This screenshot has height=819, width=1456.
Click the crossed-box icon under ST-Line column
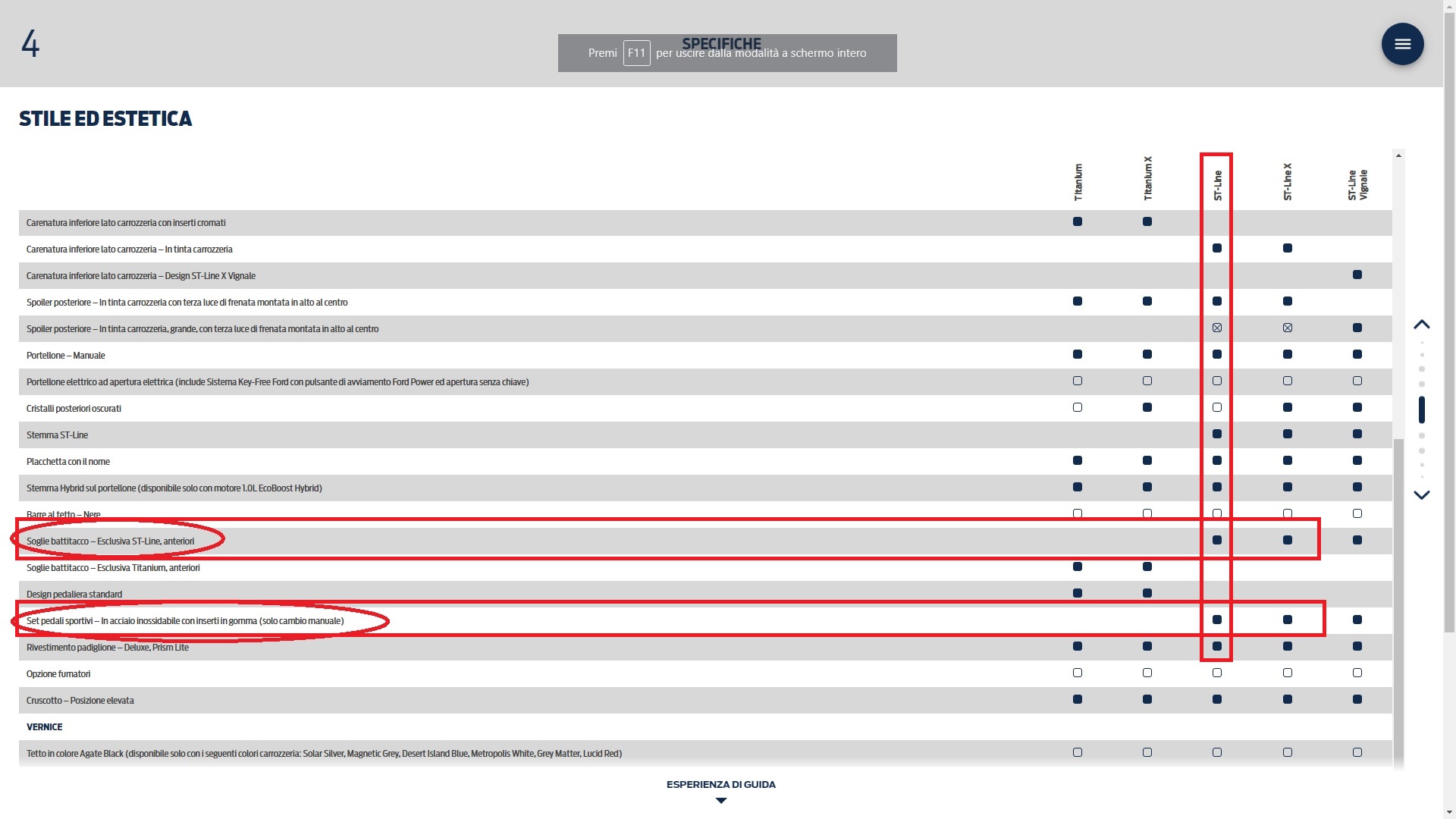[1217, 328]
